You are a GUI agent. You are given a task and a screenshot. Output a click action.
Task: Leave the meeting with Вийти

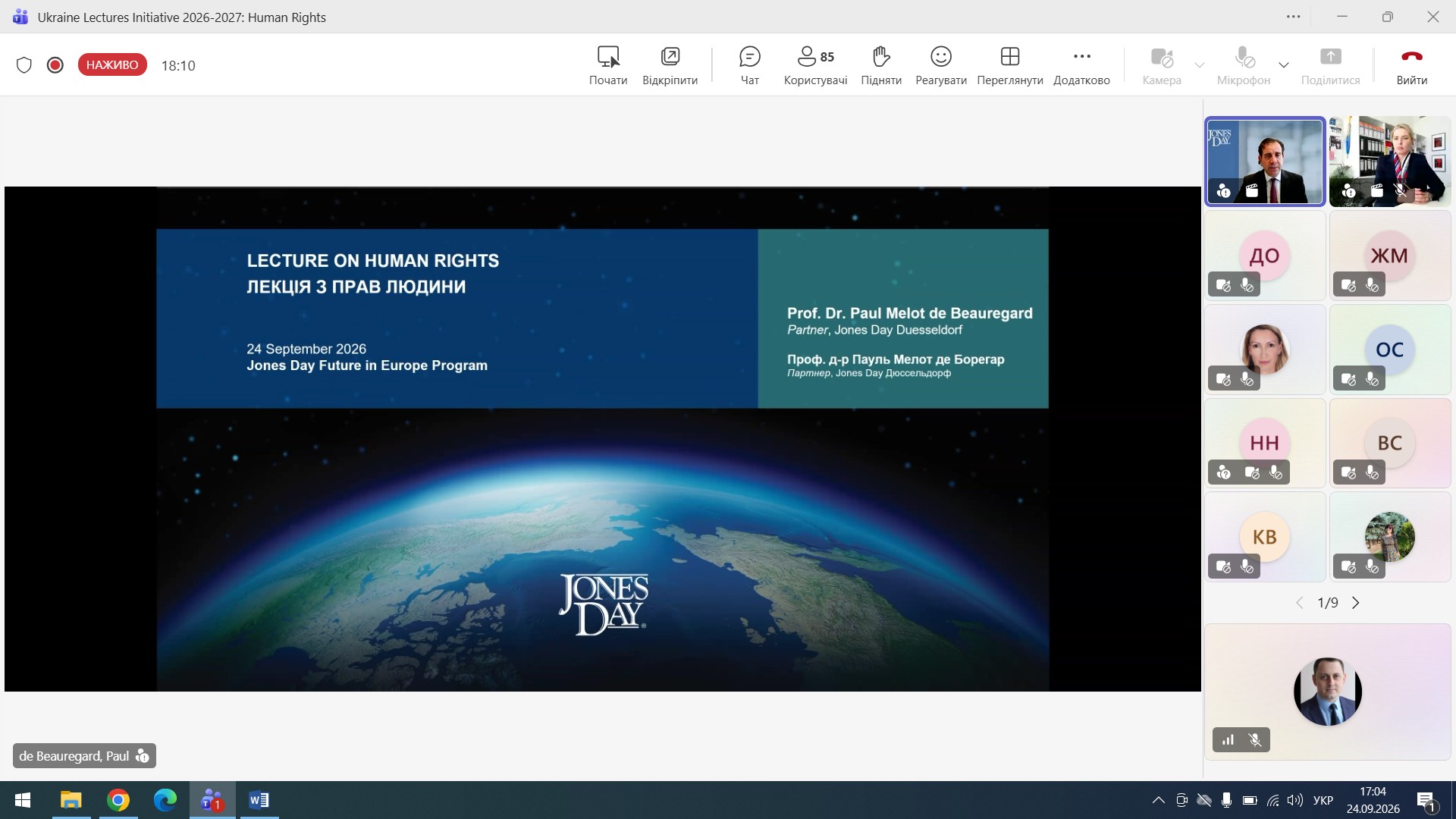tap(1411, 66)
